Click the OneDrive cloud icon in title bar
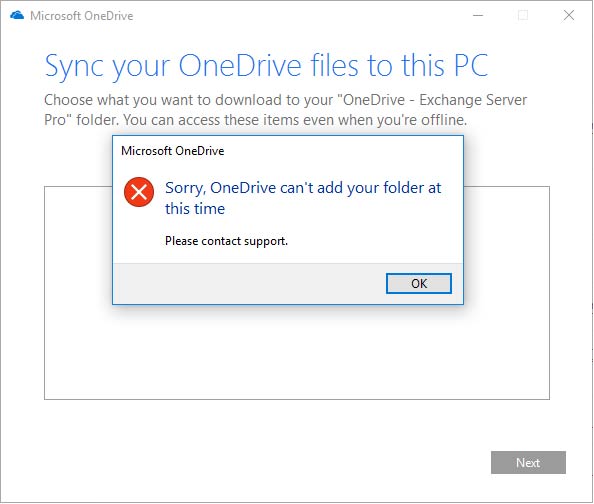 (17, 16)
